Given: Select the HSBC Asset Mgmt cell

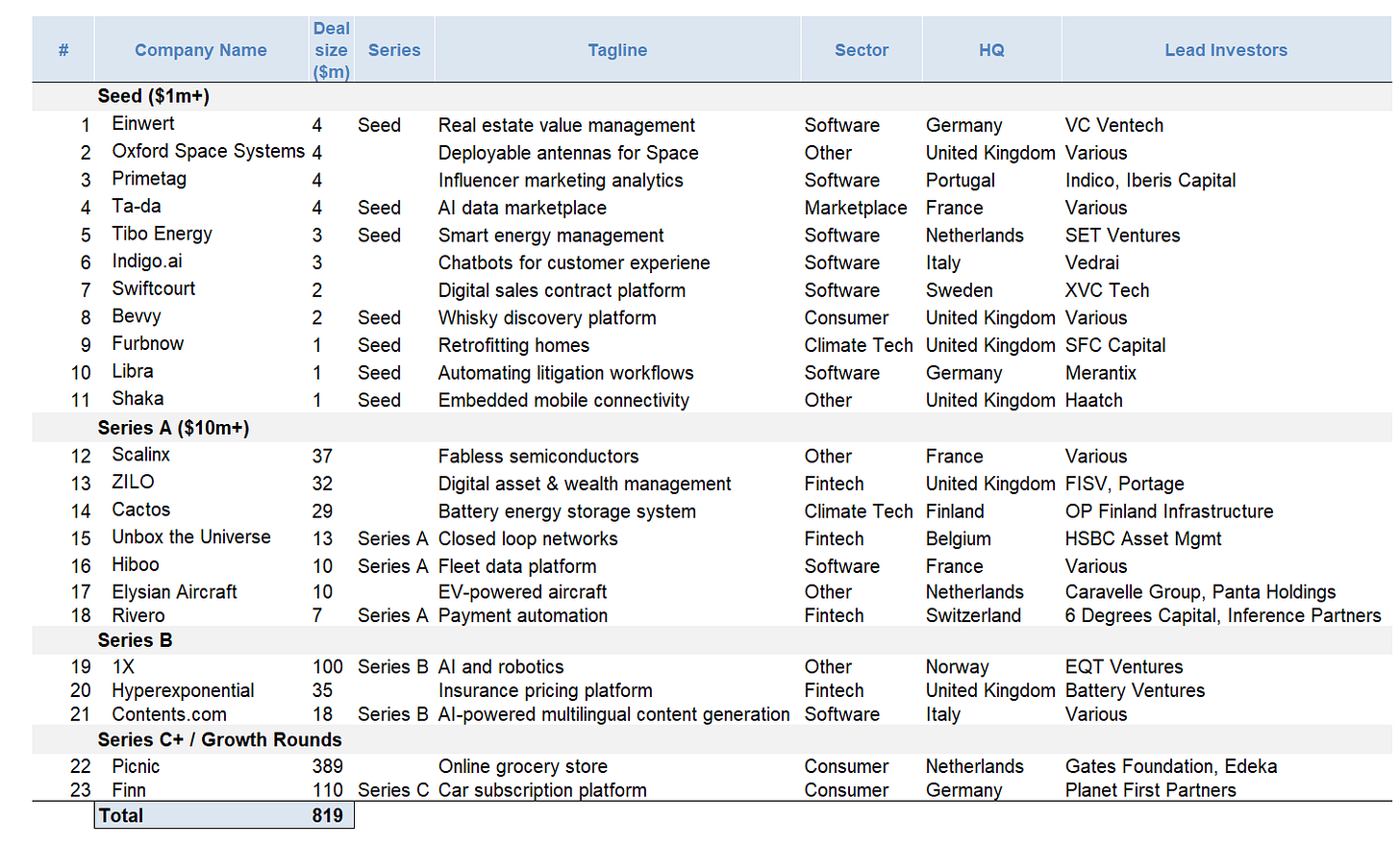Looking at the screenshot, I should click(1143, 539).
